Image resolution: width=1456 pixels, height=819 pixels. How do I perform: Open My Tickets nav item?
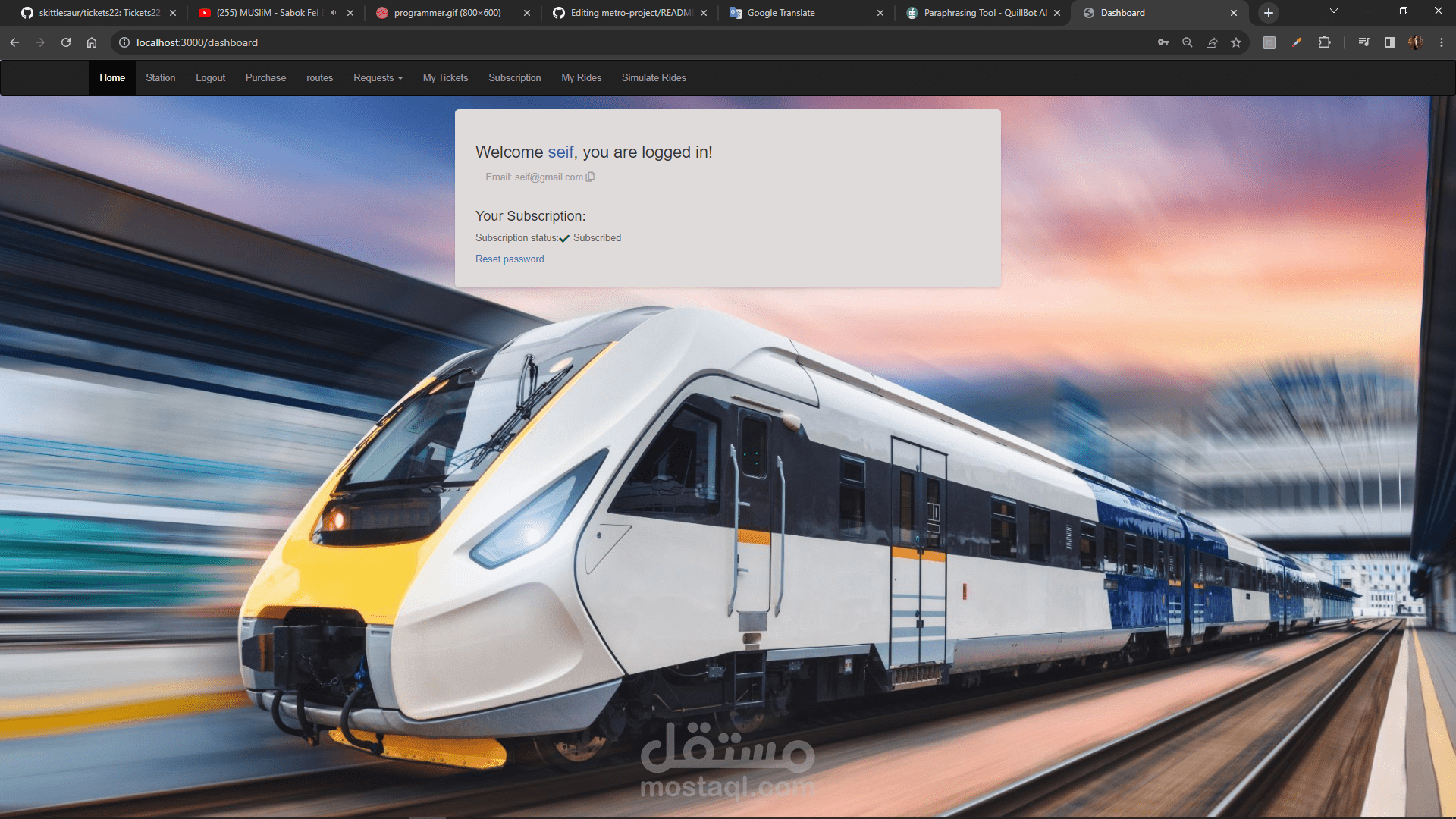tap(445, 77)
